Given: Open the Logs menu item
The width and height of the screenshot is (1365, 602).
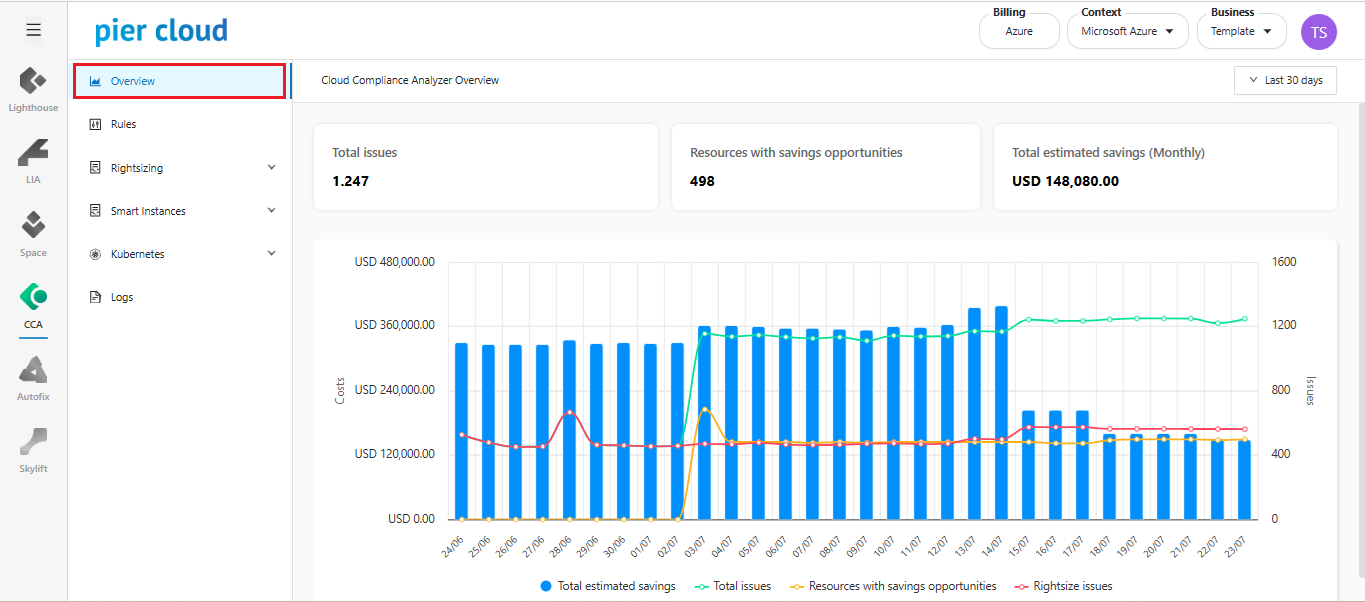Looking at the screenshot, I should [x=121, y=297].
